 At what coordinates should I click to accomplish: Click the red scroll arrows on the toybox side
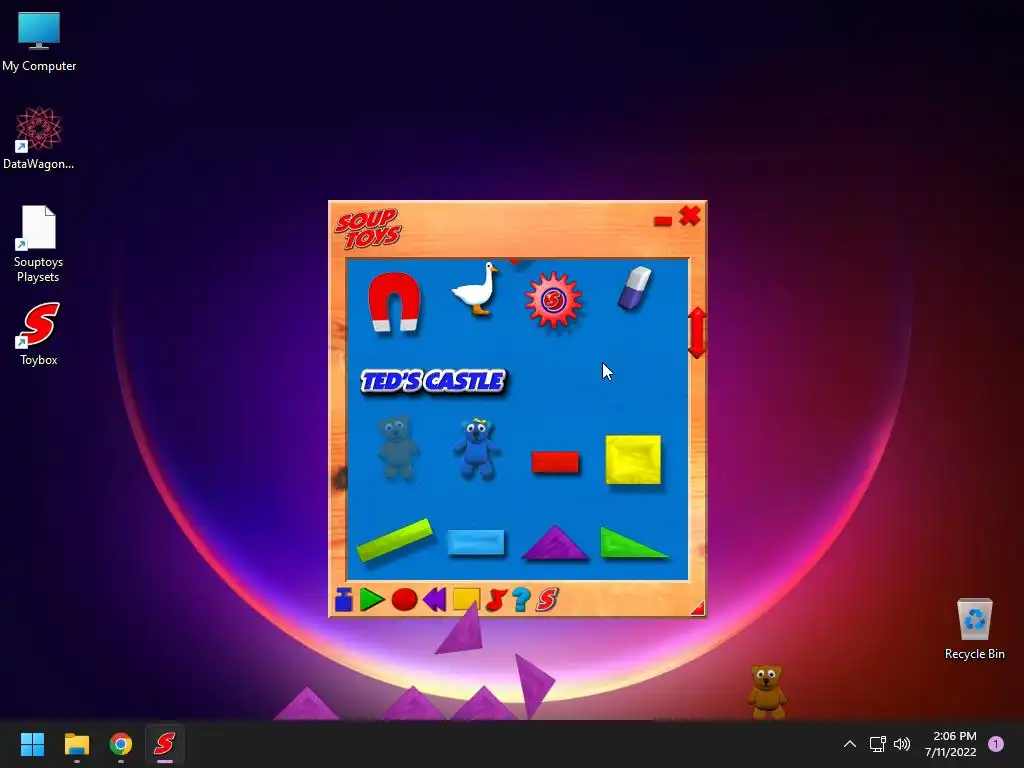pos(697,333)
